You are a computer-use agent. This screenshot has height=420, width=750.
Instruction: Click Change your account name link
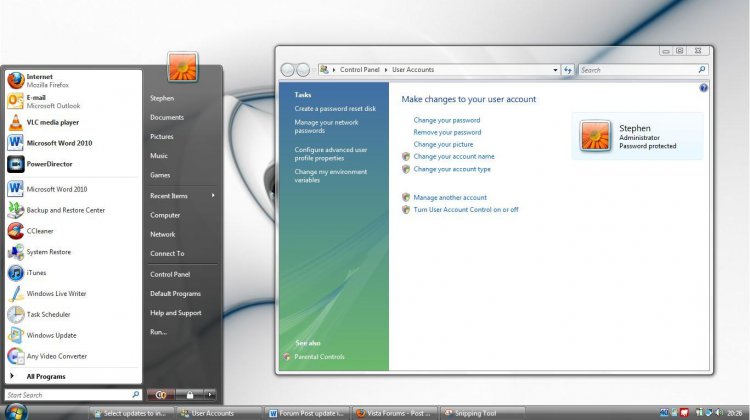454,156
